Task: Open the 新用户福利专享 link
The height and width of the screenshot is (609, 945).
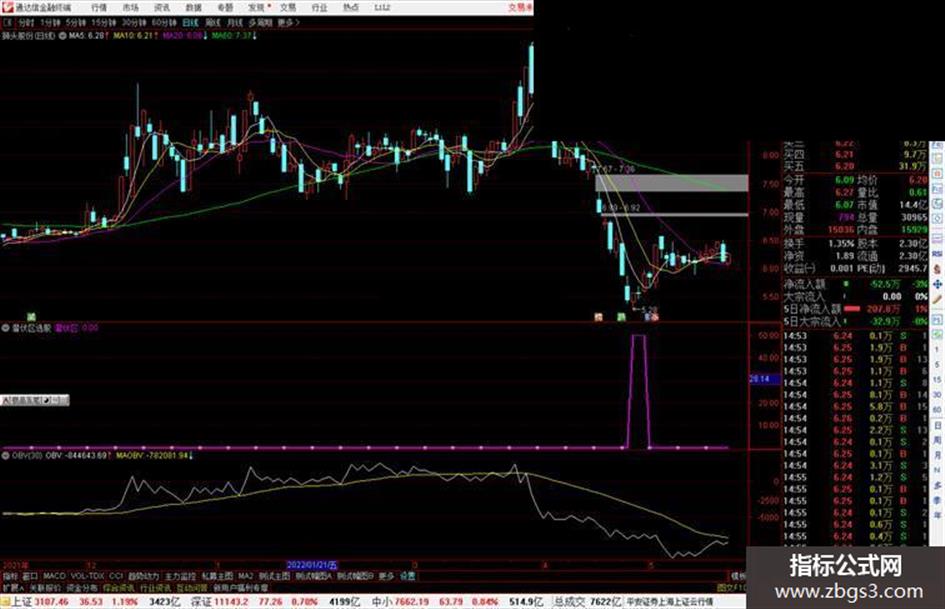Action: pyautogui.click(x=240, y=587)
